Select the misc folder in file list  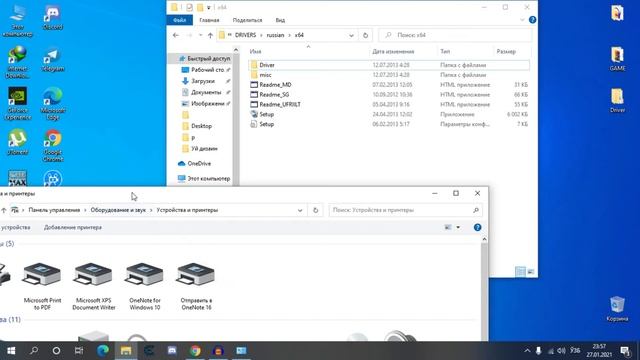pos(388,75)
